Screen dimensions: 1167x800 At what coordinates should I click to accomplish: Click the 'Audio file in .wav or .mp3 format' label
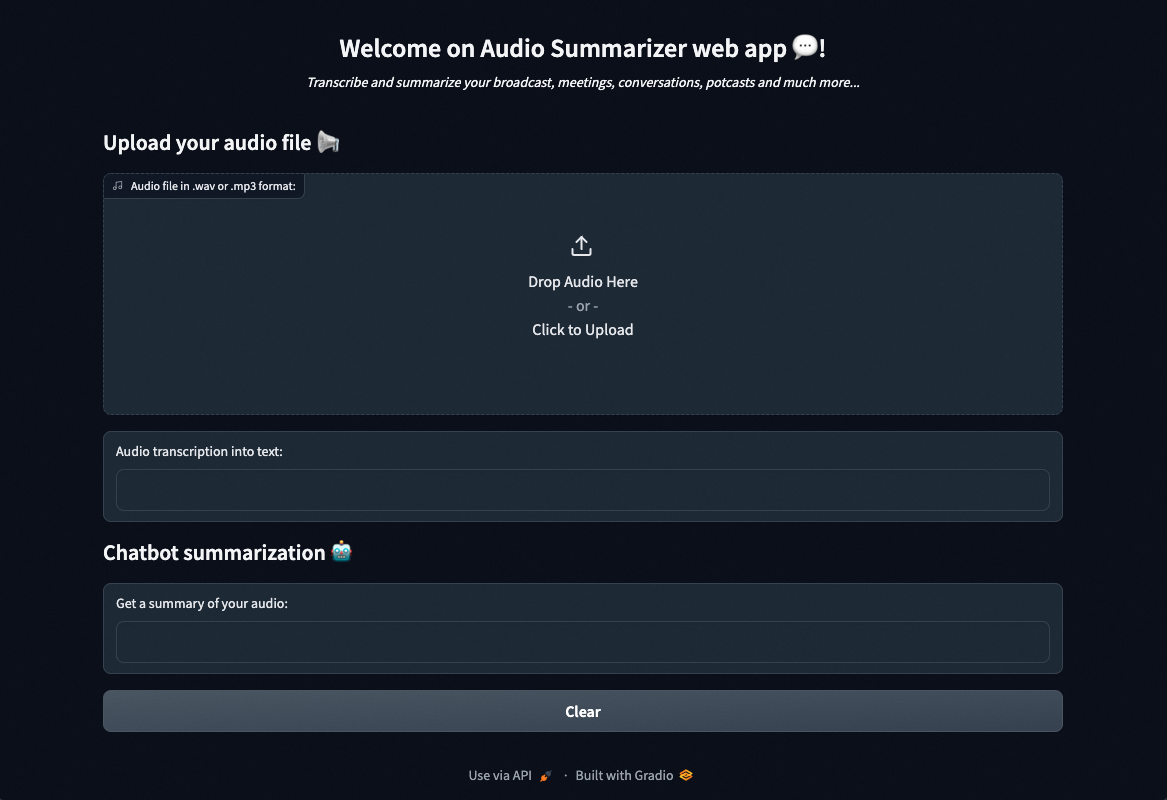[x=213, y=186]
